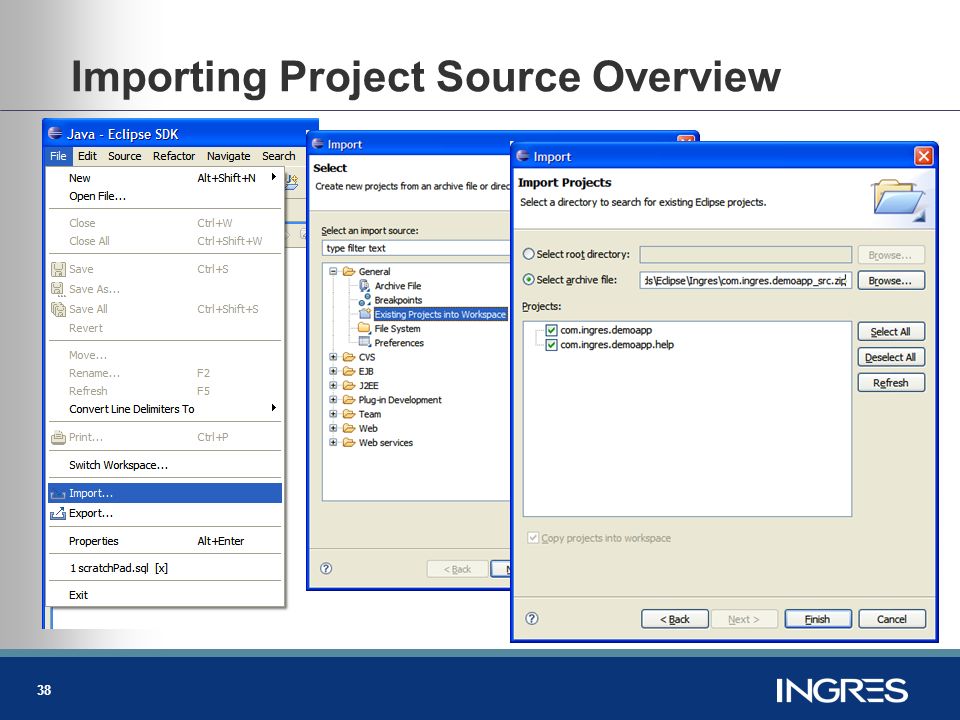Click the Save All icon in File menu

pos(58,309)
